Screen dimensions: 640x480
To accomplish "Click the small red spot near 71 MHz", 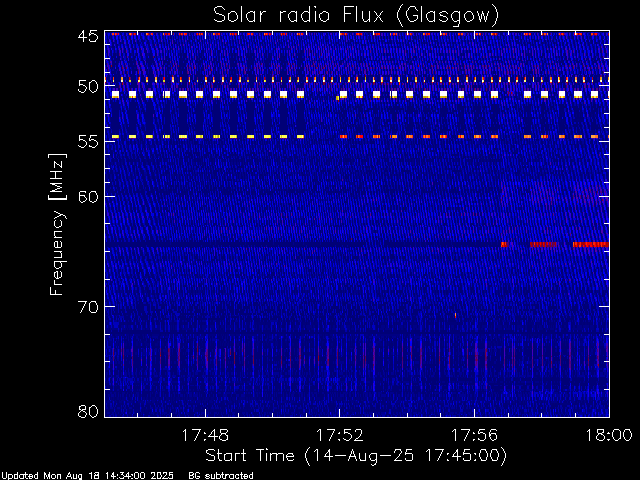I will point(456,315).
